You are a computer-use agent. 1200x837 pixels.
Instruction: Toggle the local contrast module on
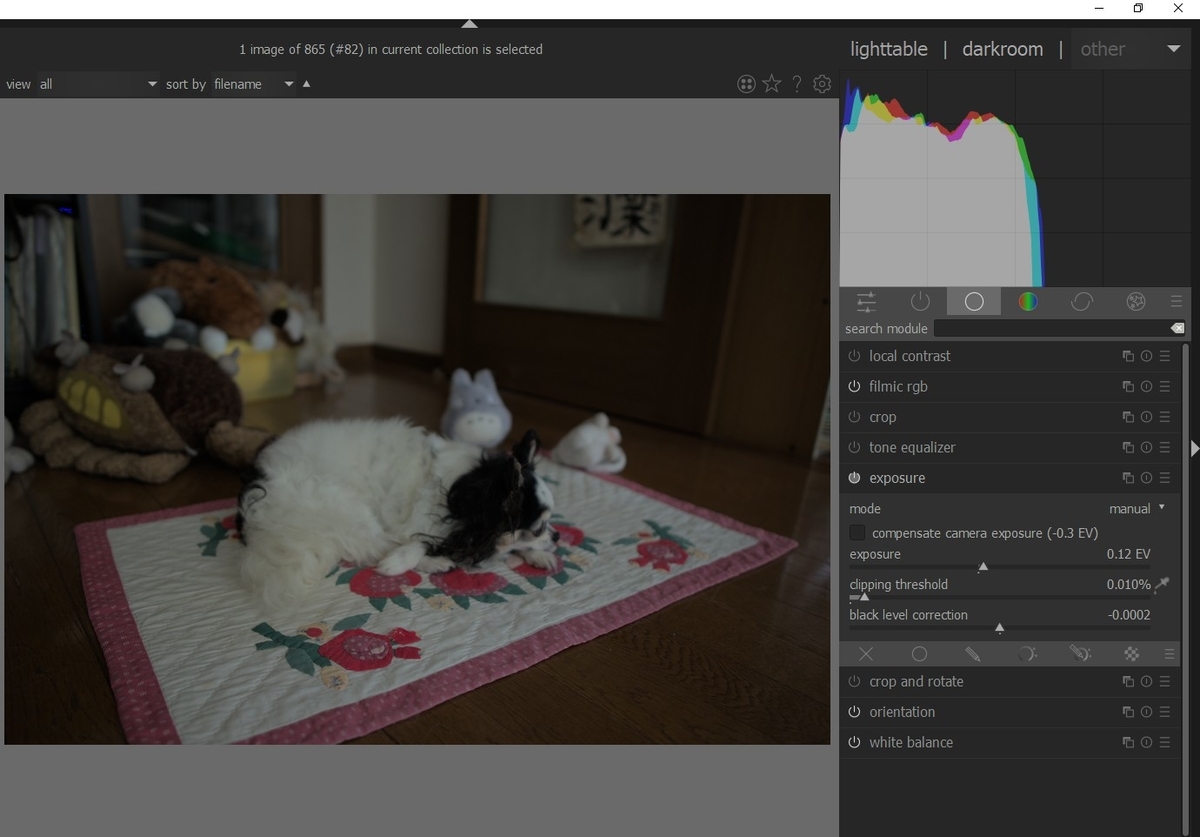854,356
